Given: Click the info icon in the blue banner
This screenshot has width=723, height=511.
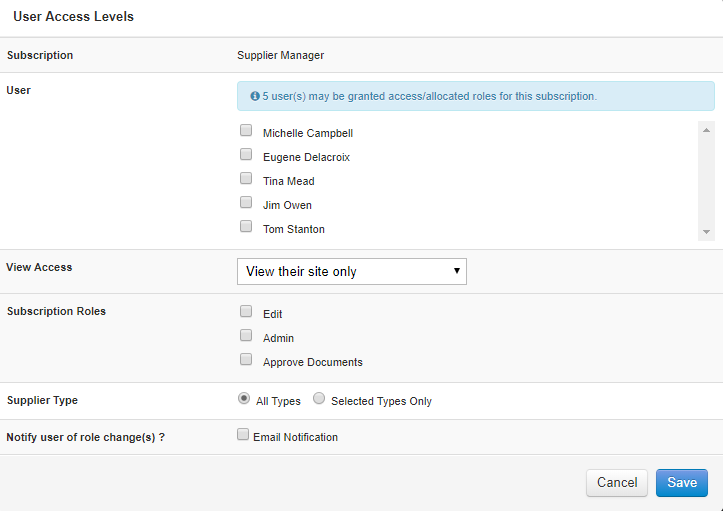Looking at the screenshot, I should point(255,97).
